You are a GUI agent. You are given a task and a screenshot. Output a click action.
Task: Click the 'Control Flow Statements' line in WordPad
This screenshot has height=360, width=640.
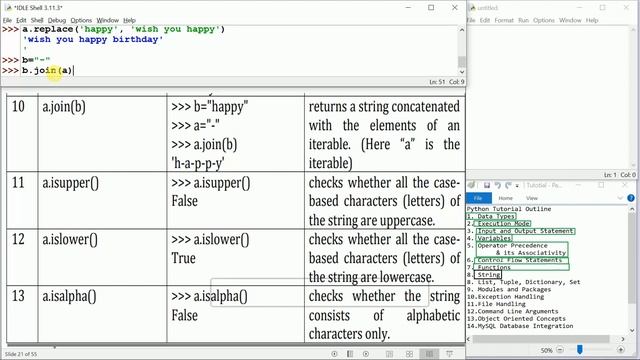520,260
